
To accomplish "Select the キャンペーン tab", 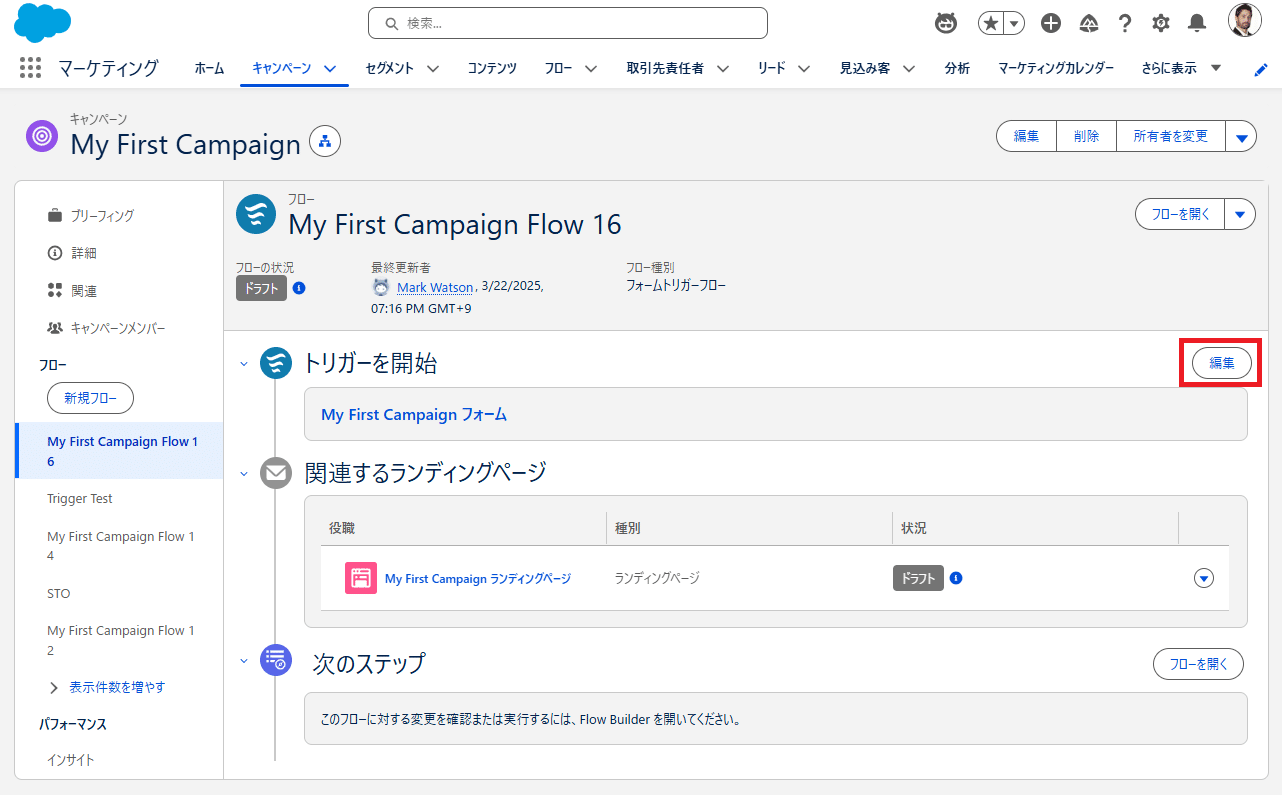I will (281, 68).
